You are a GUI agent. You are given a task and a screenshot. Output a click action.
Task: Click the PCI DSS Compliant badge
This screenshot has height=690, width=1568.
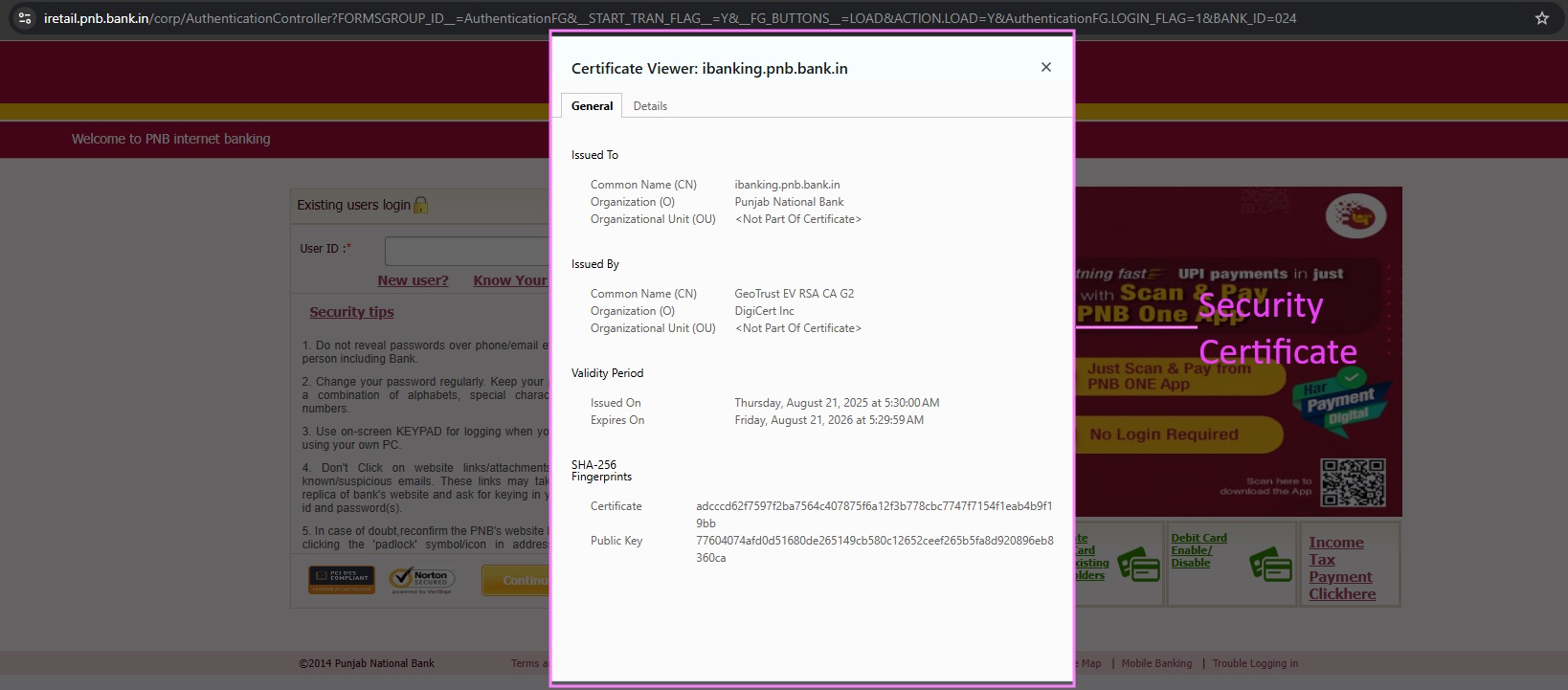342,579
